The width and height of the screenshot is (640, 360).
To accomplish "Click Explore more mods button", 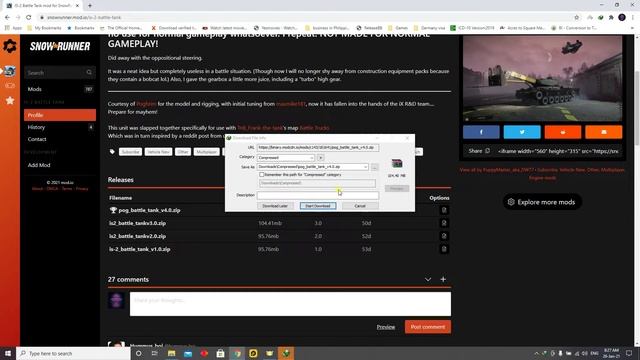I will [x=542, y=202].
